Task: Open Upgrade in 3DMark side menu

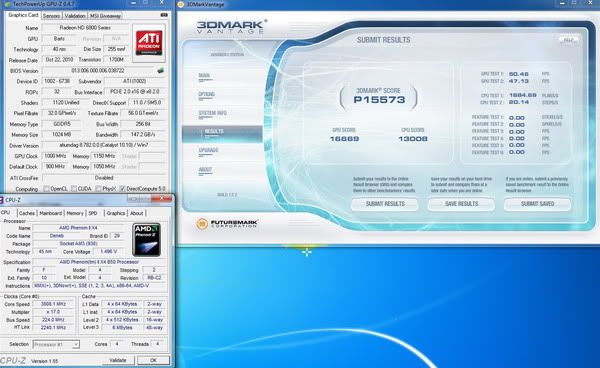Action: coord(208,150)
